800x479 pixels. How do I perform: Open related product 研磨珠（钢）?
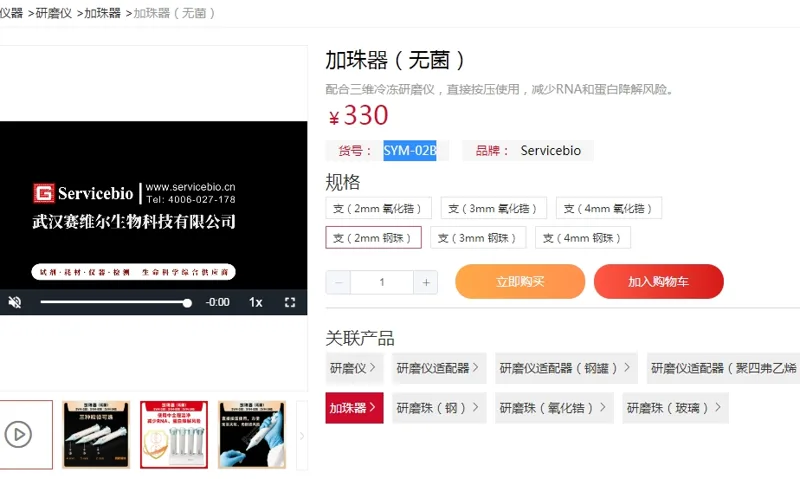tap(439, 408)
